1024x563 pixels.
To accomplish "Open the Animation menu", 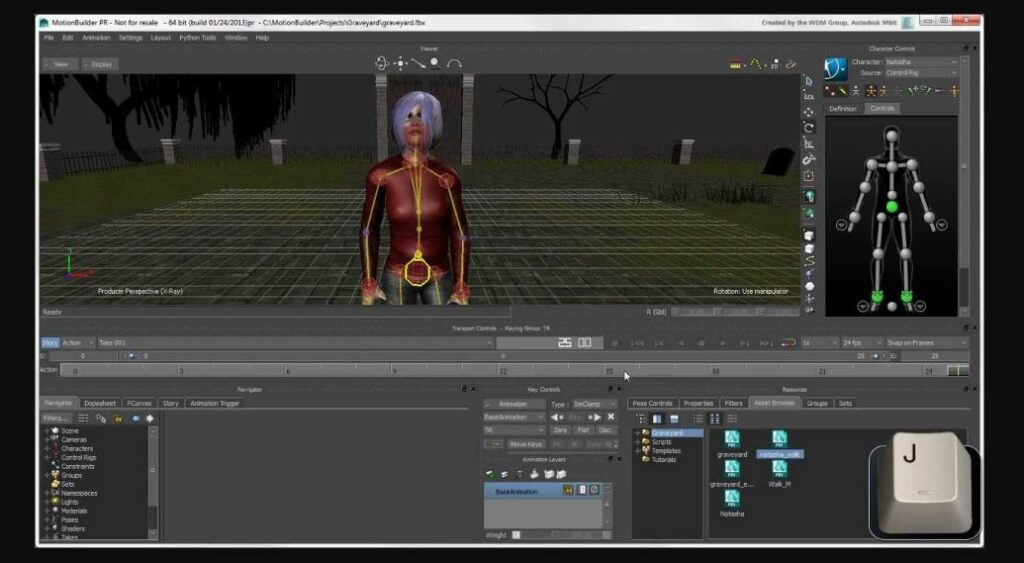I will 96,38.
